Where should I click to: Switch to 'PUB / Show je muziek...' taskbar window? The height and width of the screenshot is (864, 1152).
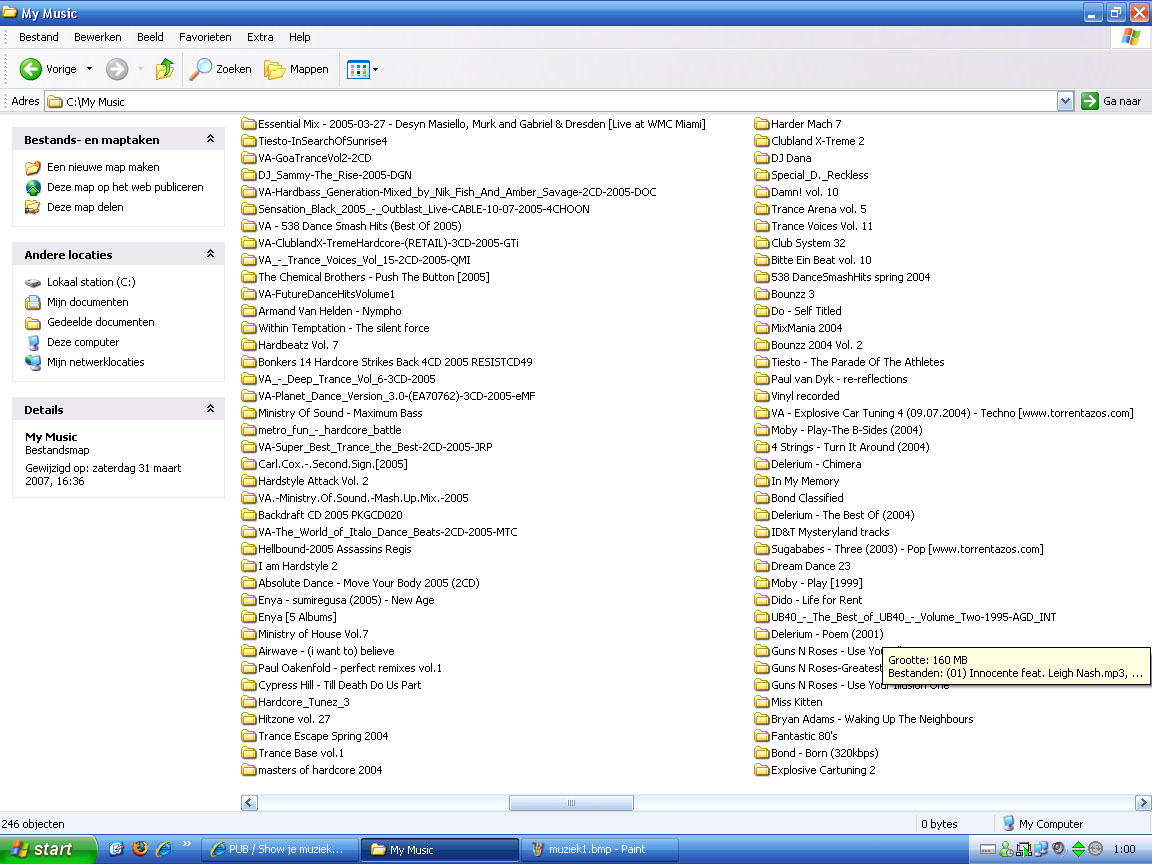click(x=278, y=849)
